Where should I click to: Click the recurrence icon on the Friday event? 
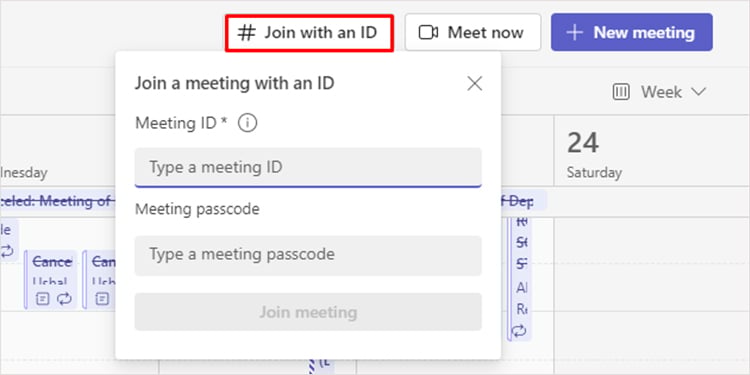click(519, 331)
